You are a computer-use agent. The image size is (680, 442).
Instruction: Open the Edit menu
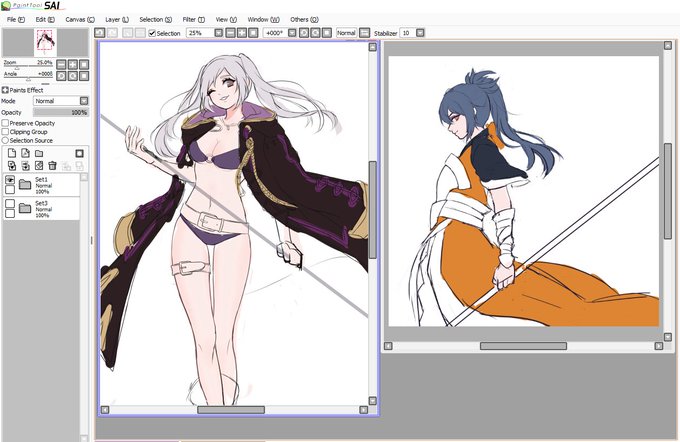[x=45, y=20]
